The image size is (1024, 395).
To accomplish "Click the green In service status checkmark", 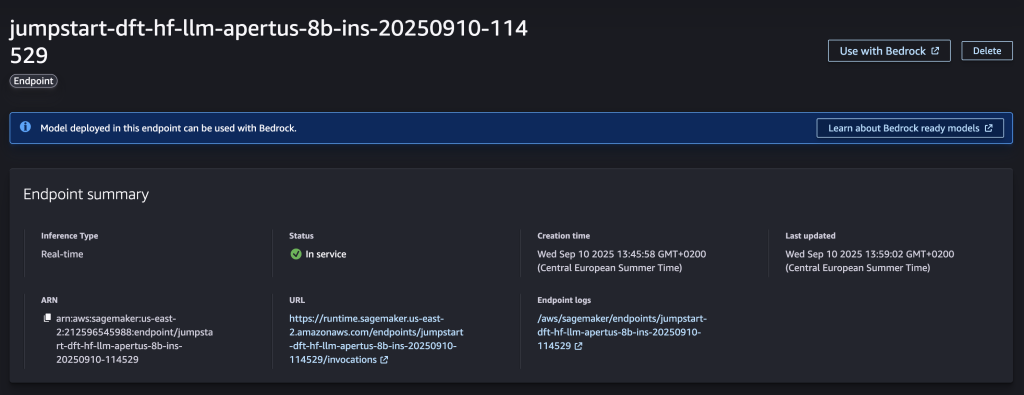I will tap(296, 254).
